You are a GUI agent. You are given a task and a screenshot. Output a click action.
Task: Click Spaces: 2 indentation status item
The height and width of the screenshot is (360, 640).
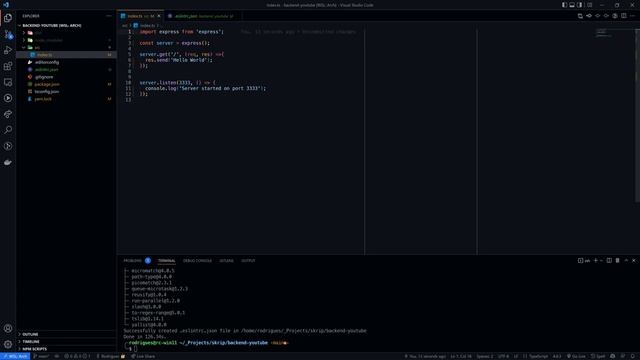[485, 356]
